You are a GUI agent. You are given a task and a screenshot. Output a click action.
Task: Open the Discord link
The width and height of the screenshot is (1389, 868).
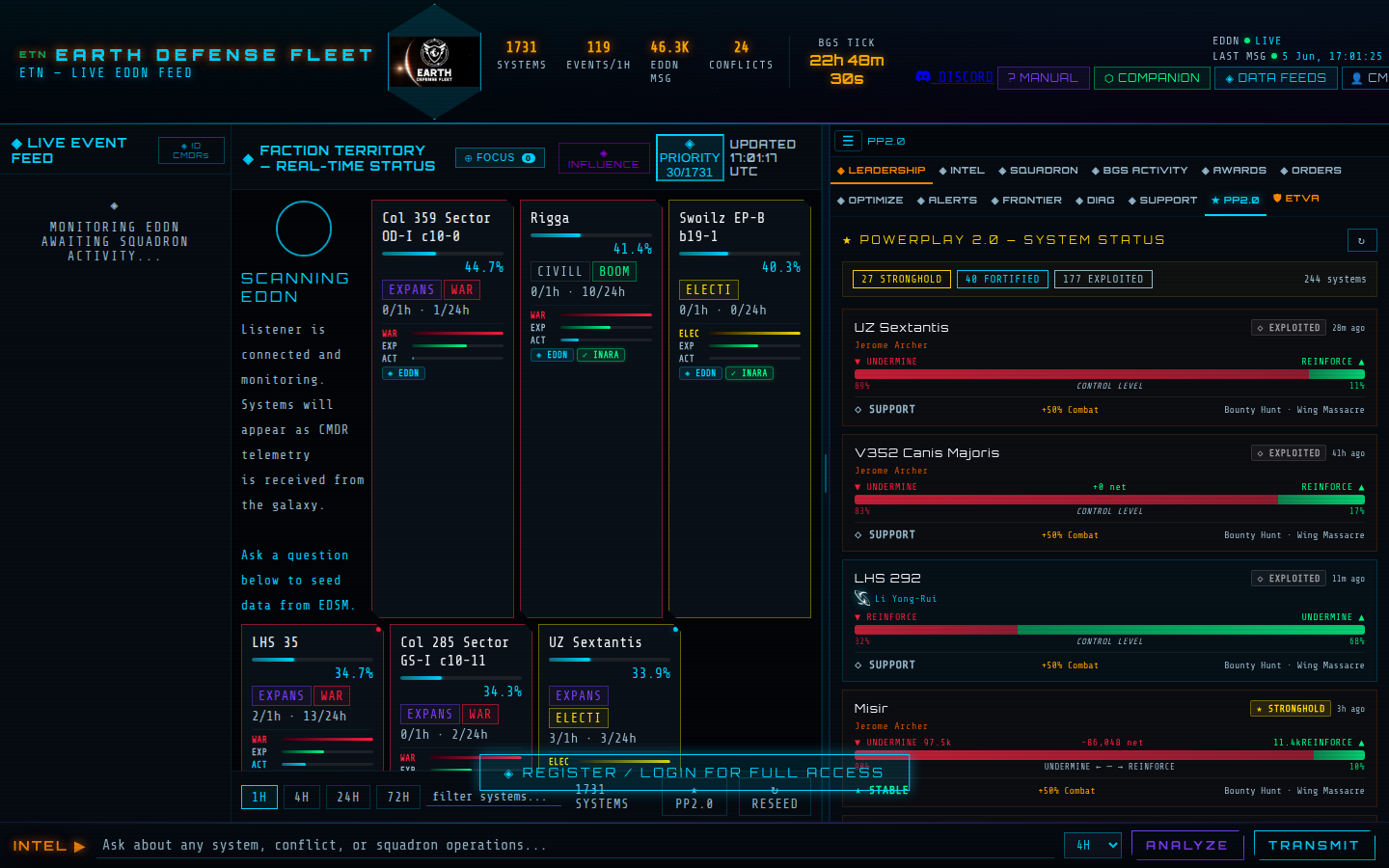tap(954, 77)
